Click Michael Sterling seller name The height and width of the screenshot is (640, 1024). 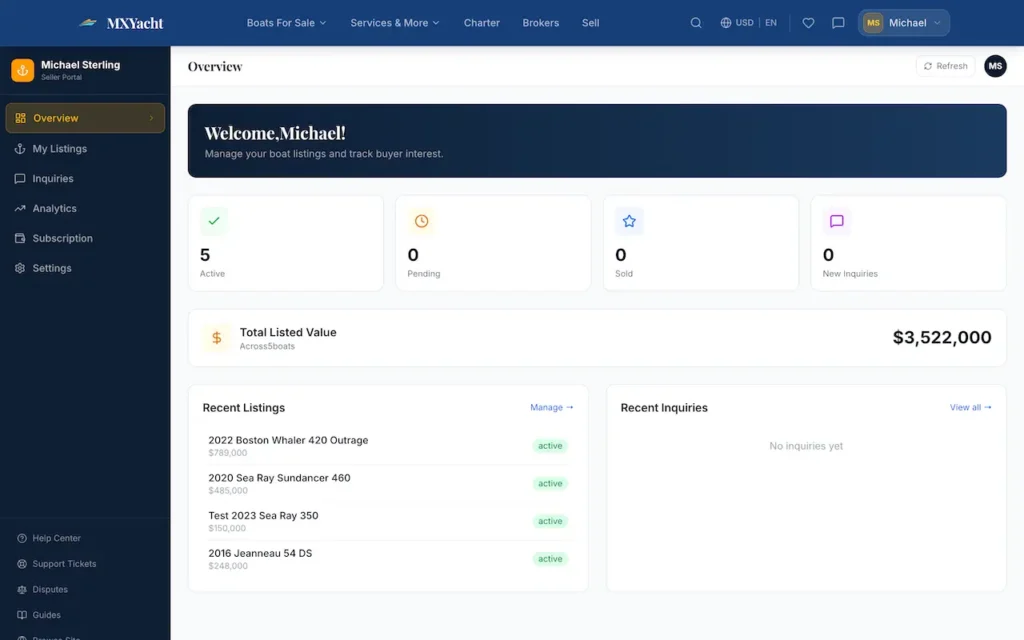pyautogui.click(x=80, y=65)
